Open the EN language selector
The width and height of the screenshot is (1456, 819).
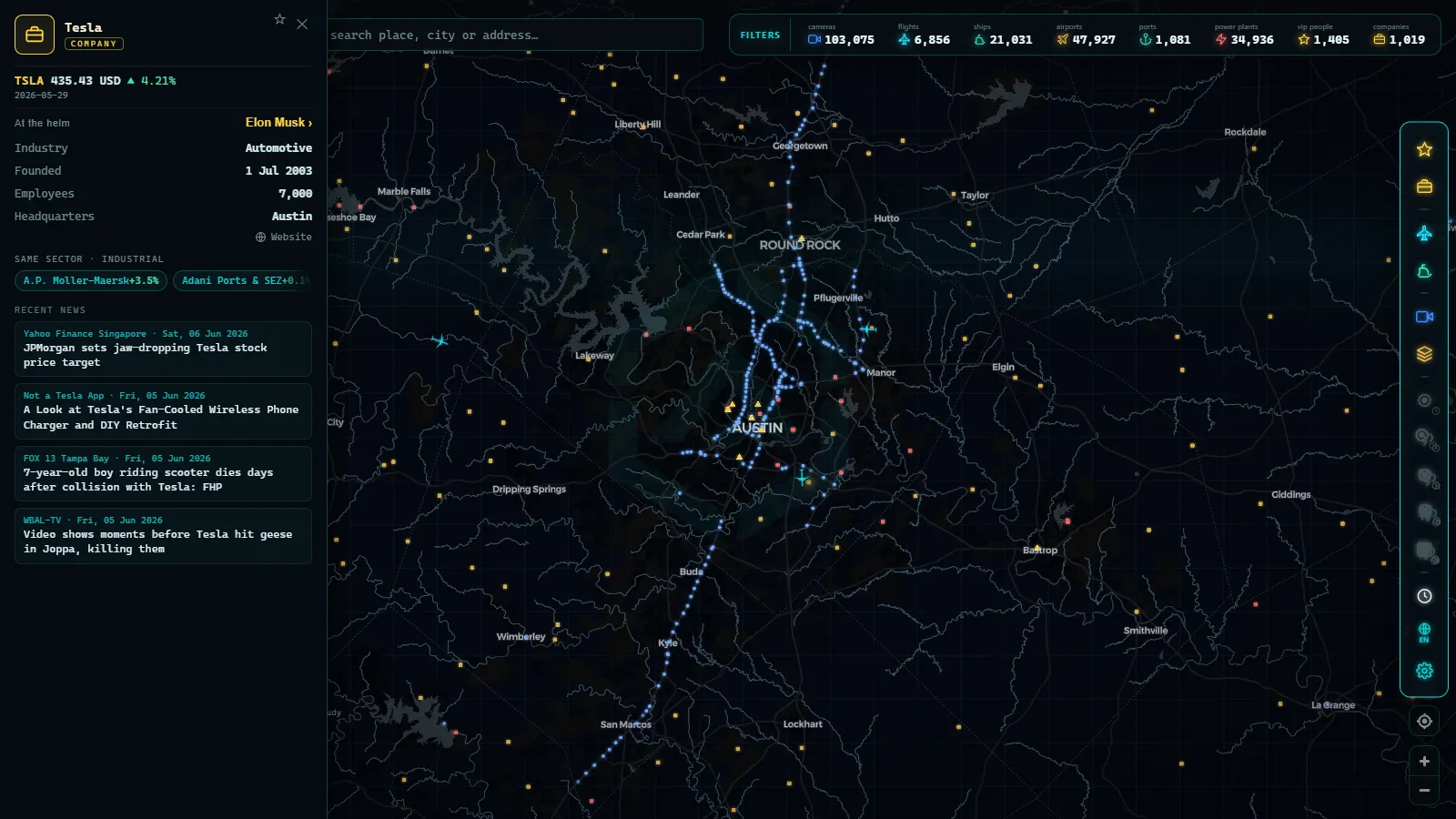pyautogui.click(x=1424, y=633)
